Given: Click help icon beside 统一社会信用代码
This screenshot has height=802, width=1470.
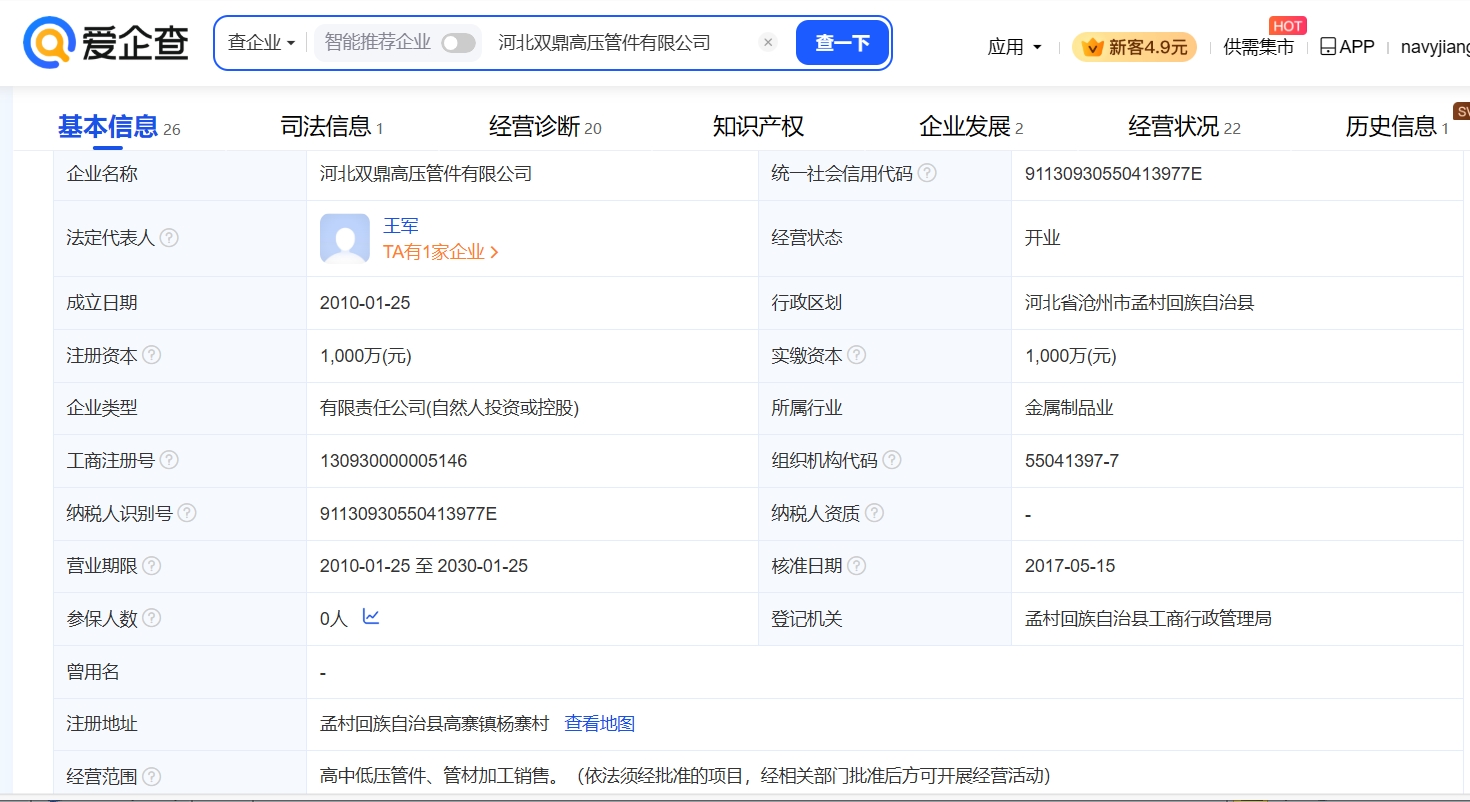Looking at the screenshot, I should pos(927,173).
